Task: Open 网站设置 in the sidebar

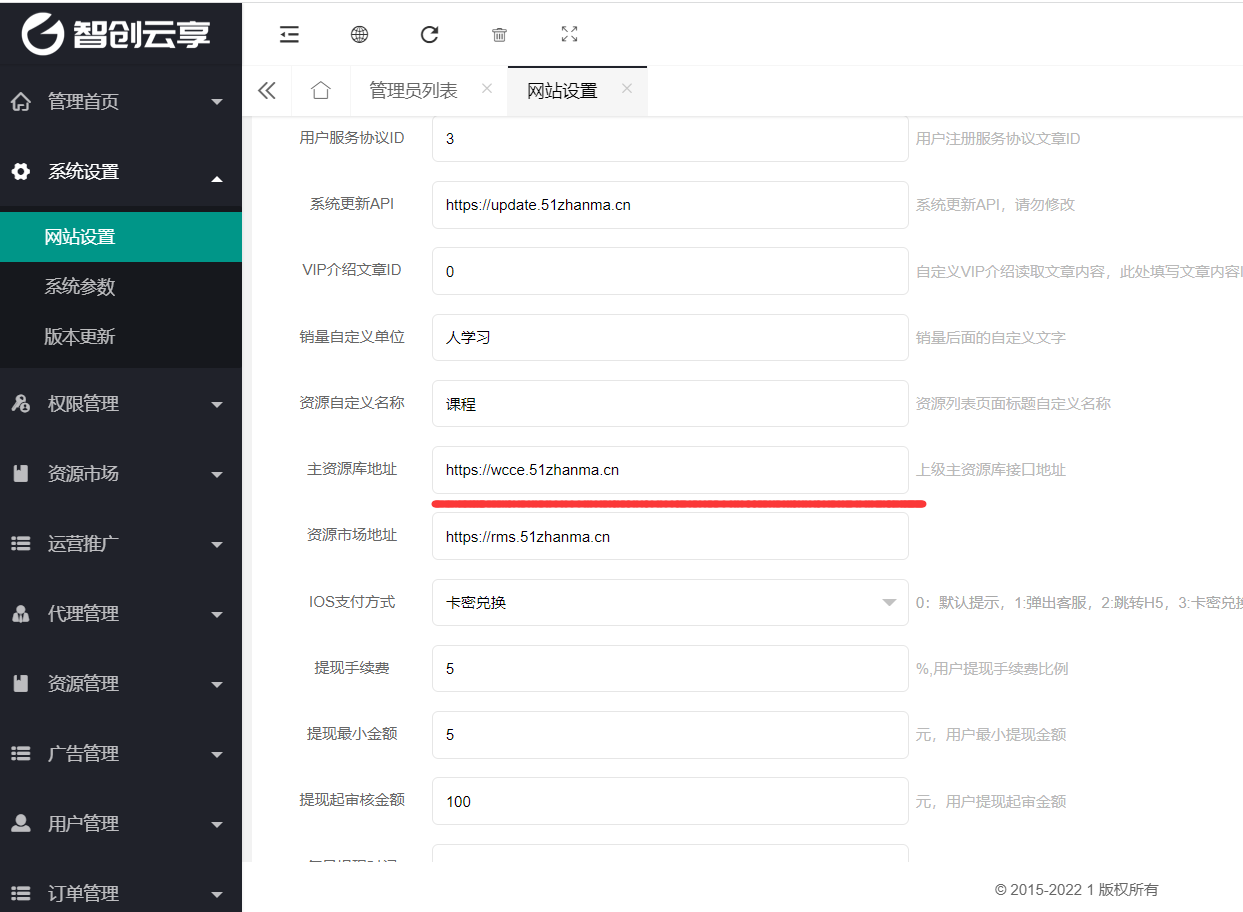Action: (121, 237)
